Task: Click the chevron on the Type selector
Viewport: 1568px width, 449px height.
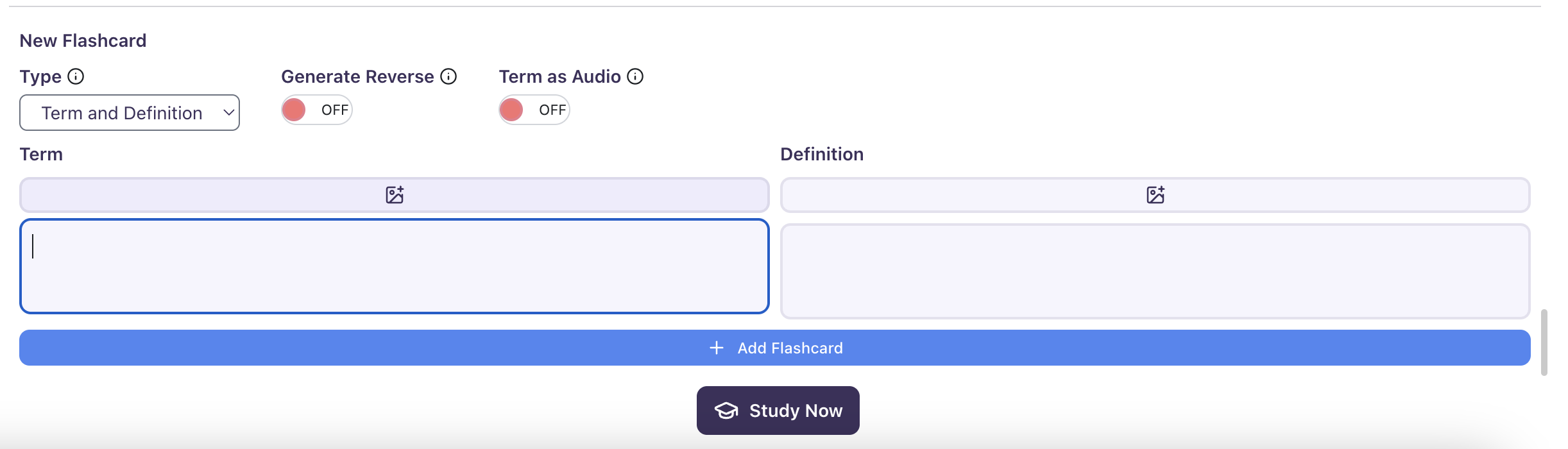Action: (228, 112)
